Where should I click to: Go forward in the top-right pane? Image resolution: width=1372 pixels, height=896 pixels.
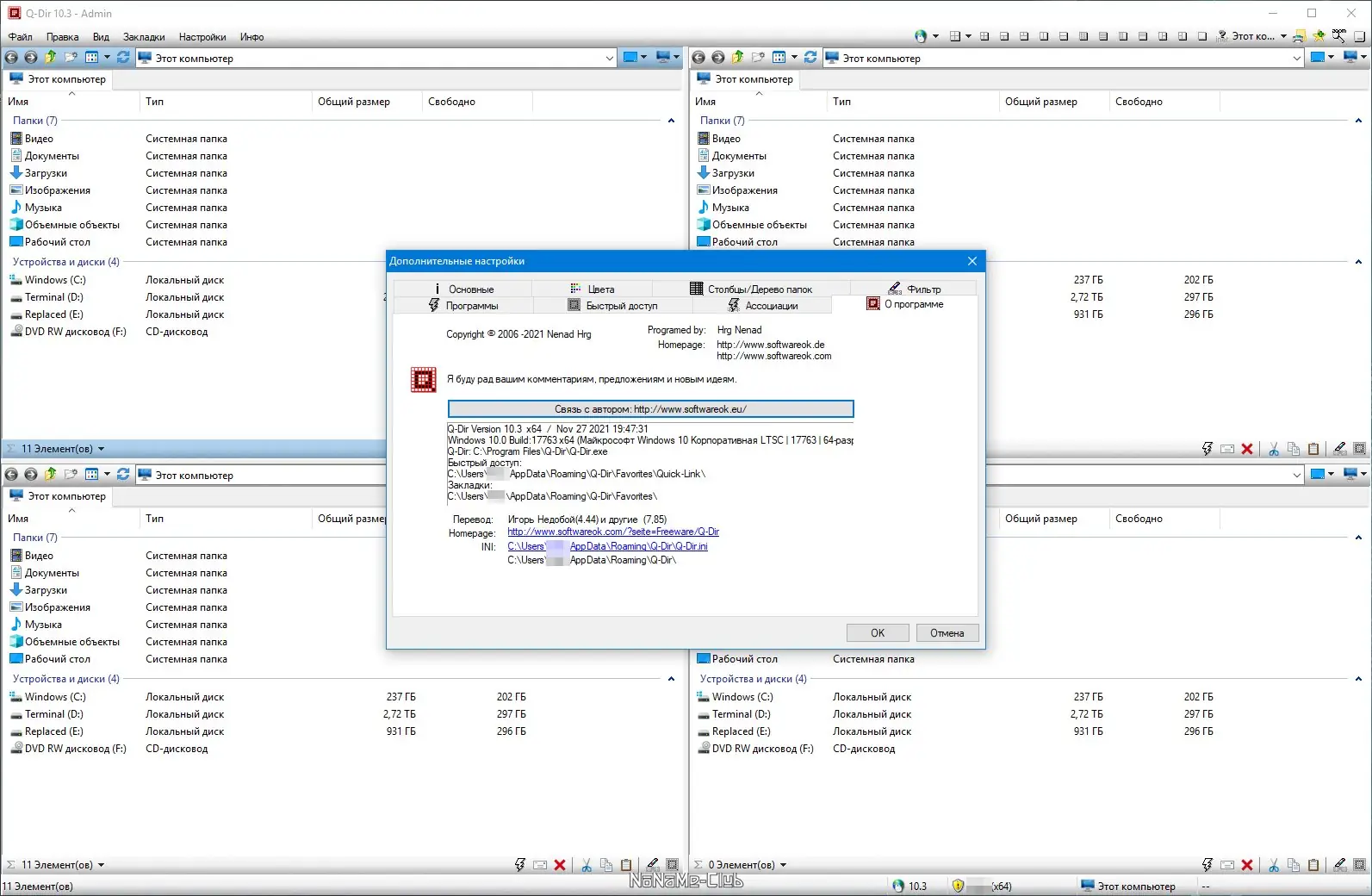pyautogui.click(x=718, y=58)
